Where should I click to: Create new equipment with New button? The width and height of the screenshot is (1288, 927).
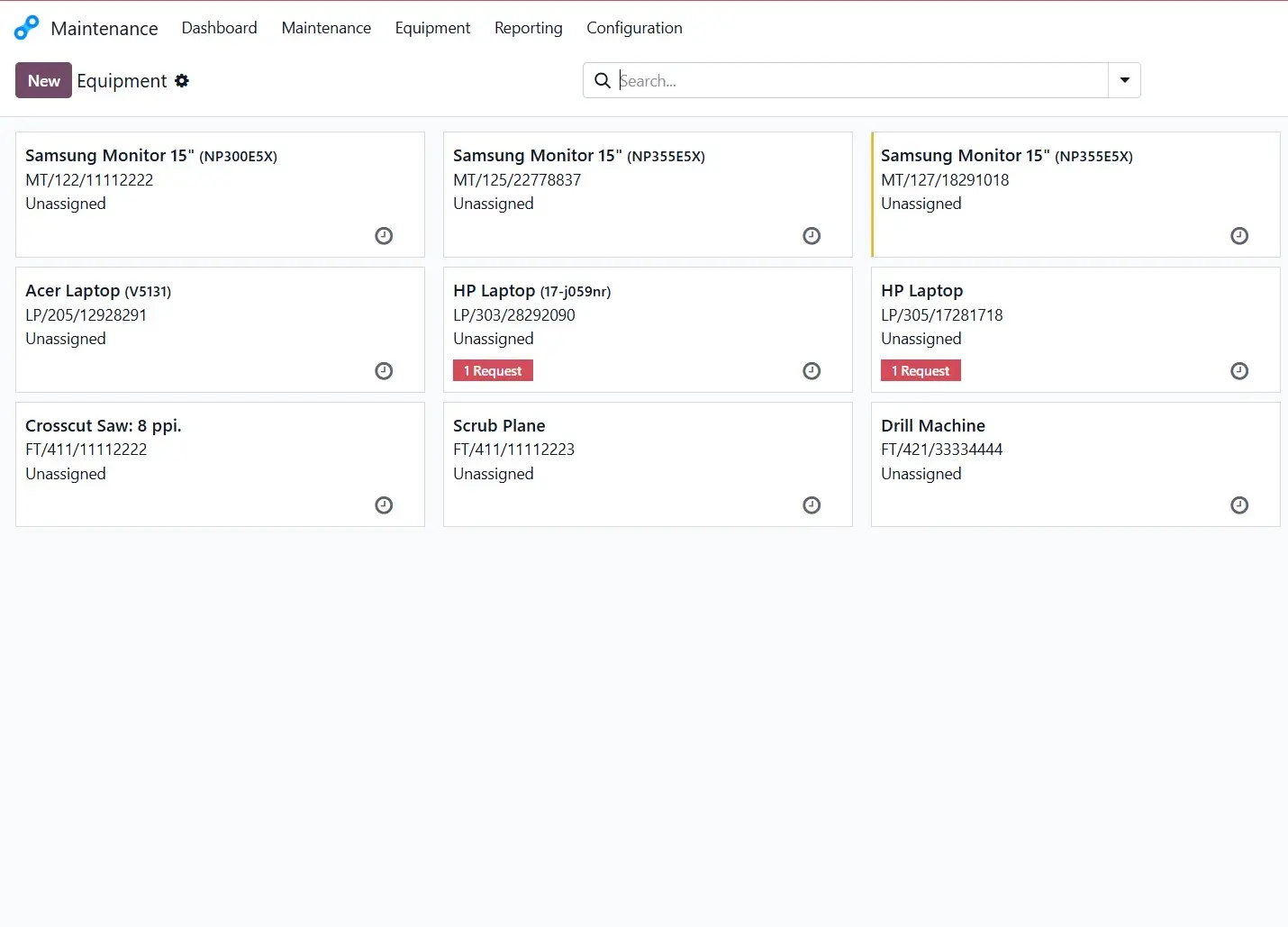pyautogui.click(x=43, y=81)
